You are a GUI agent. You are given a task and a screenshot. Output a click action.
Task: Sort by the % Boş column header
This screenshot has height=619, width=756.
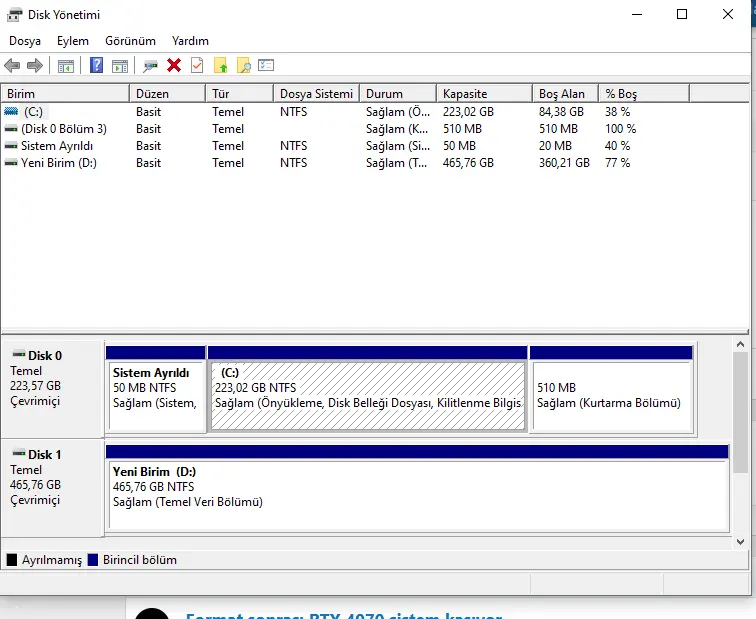644,94
